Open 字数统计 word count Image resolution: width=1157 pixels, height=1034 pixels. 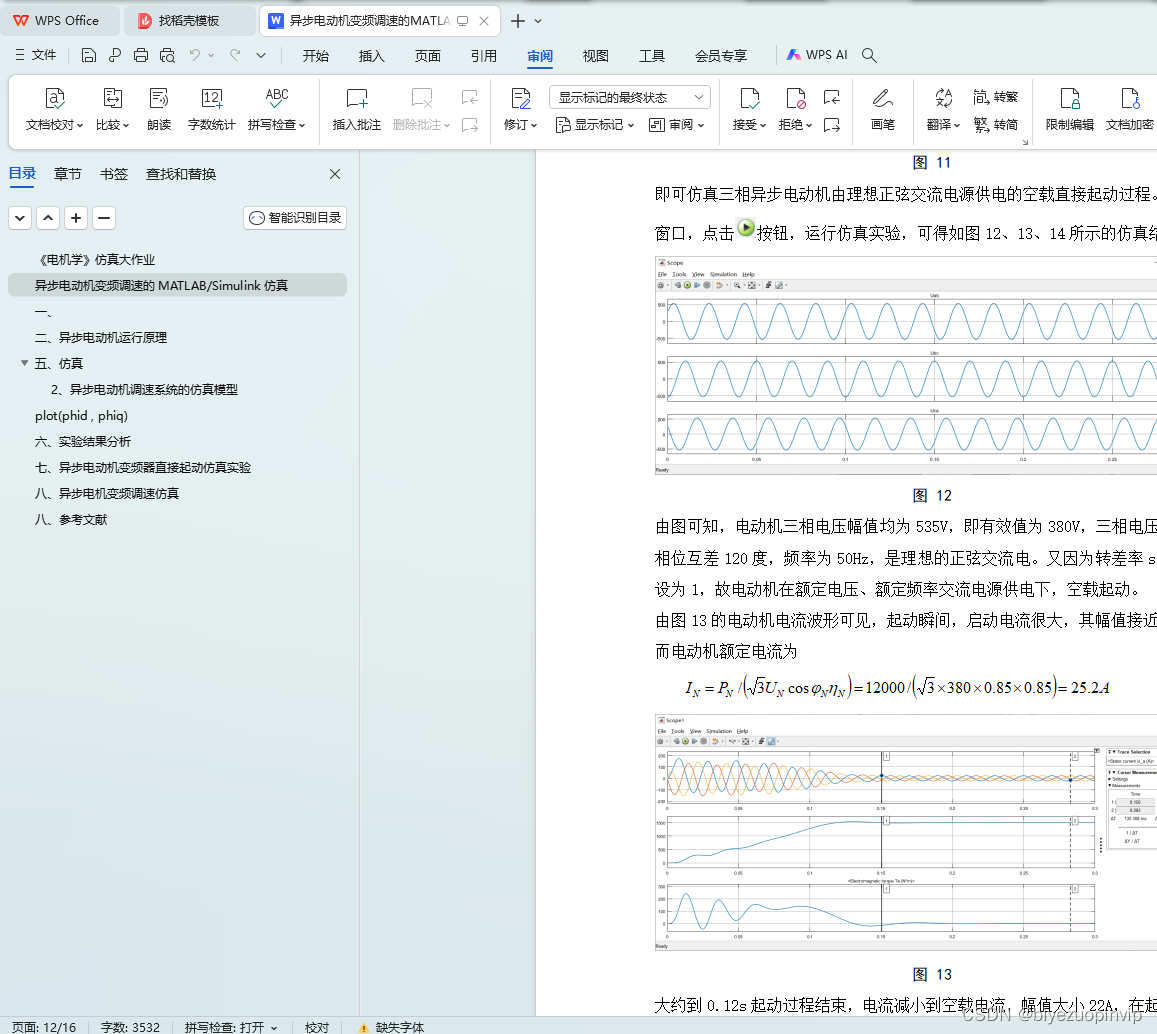coord(212,109)
